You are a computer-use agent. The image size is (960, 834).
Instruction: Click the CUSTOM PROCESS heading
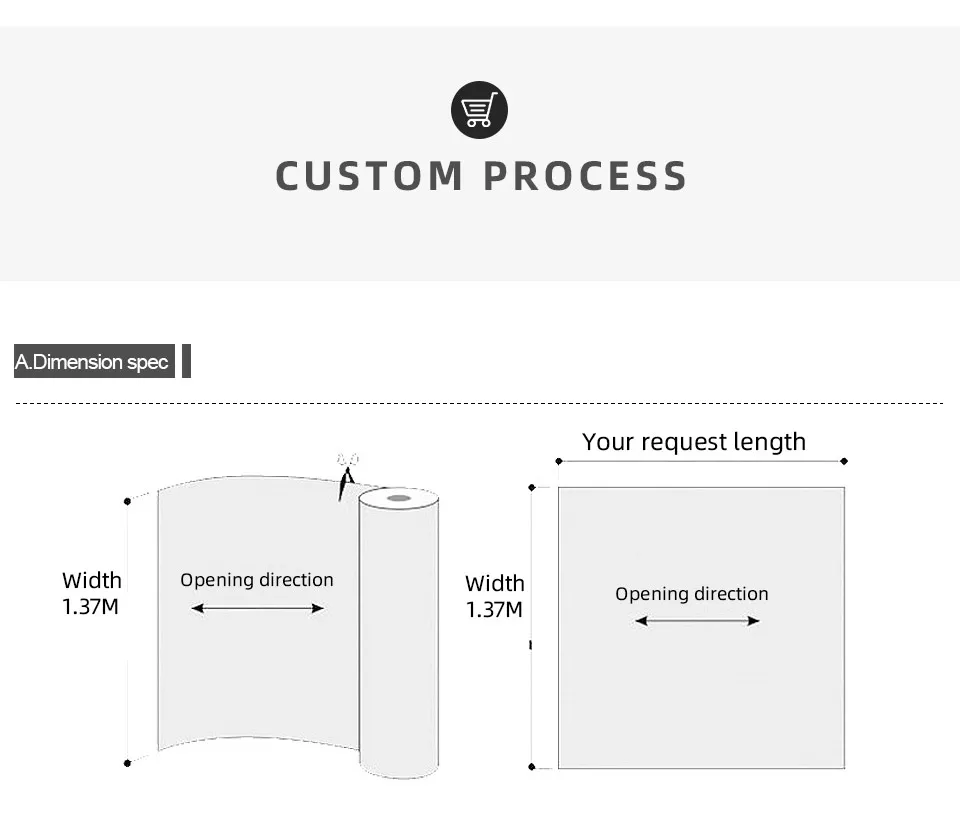tap(481, 177)
